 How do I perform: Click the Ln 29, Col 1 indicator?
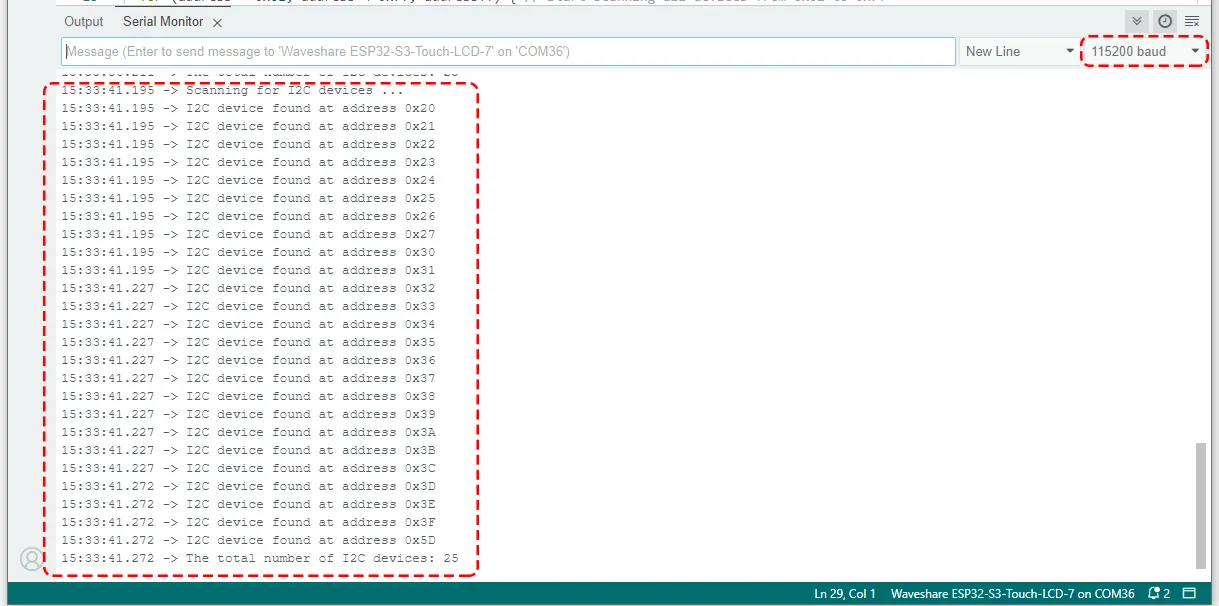[x=845, y=594]
